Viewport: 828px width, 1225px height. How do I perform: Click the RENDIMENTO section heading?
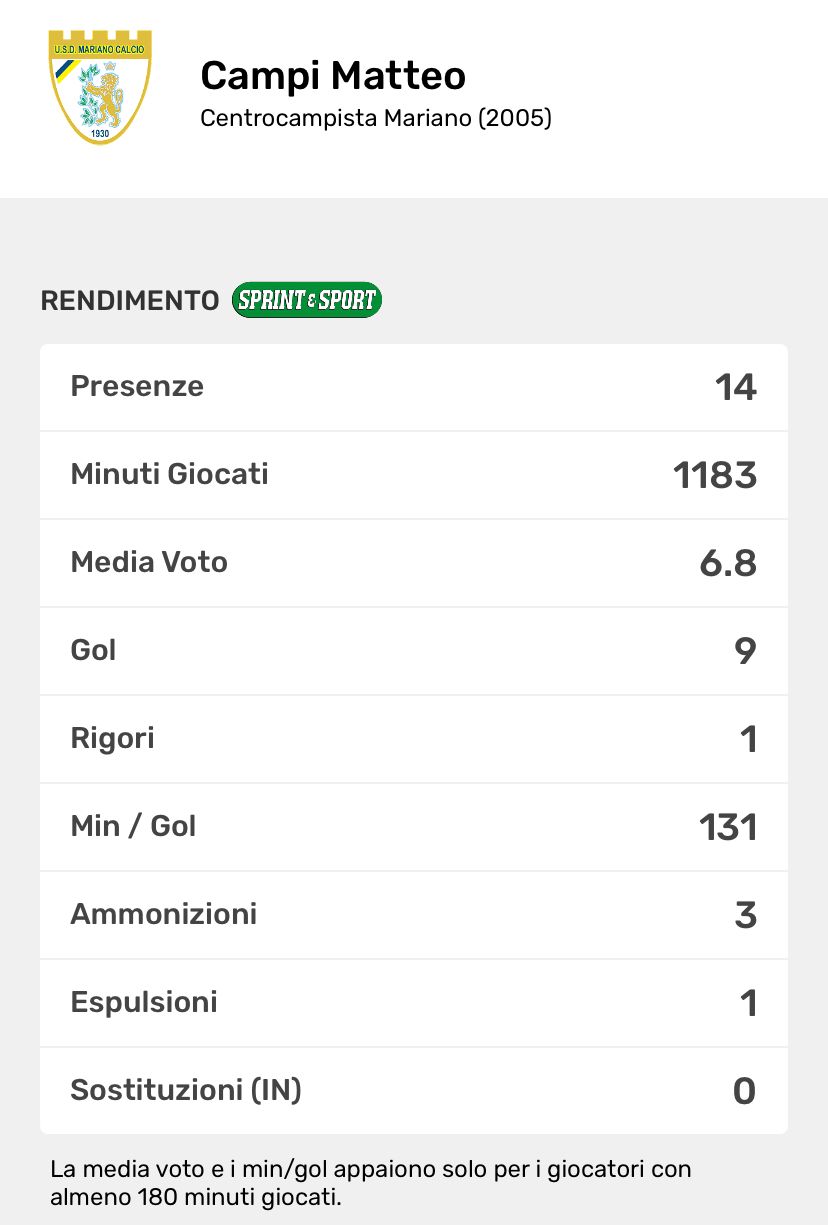[129, 301]
